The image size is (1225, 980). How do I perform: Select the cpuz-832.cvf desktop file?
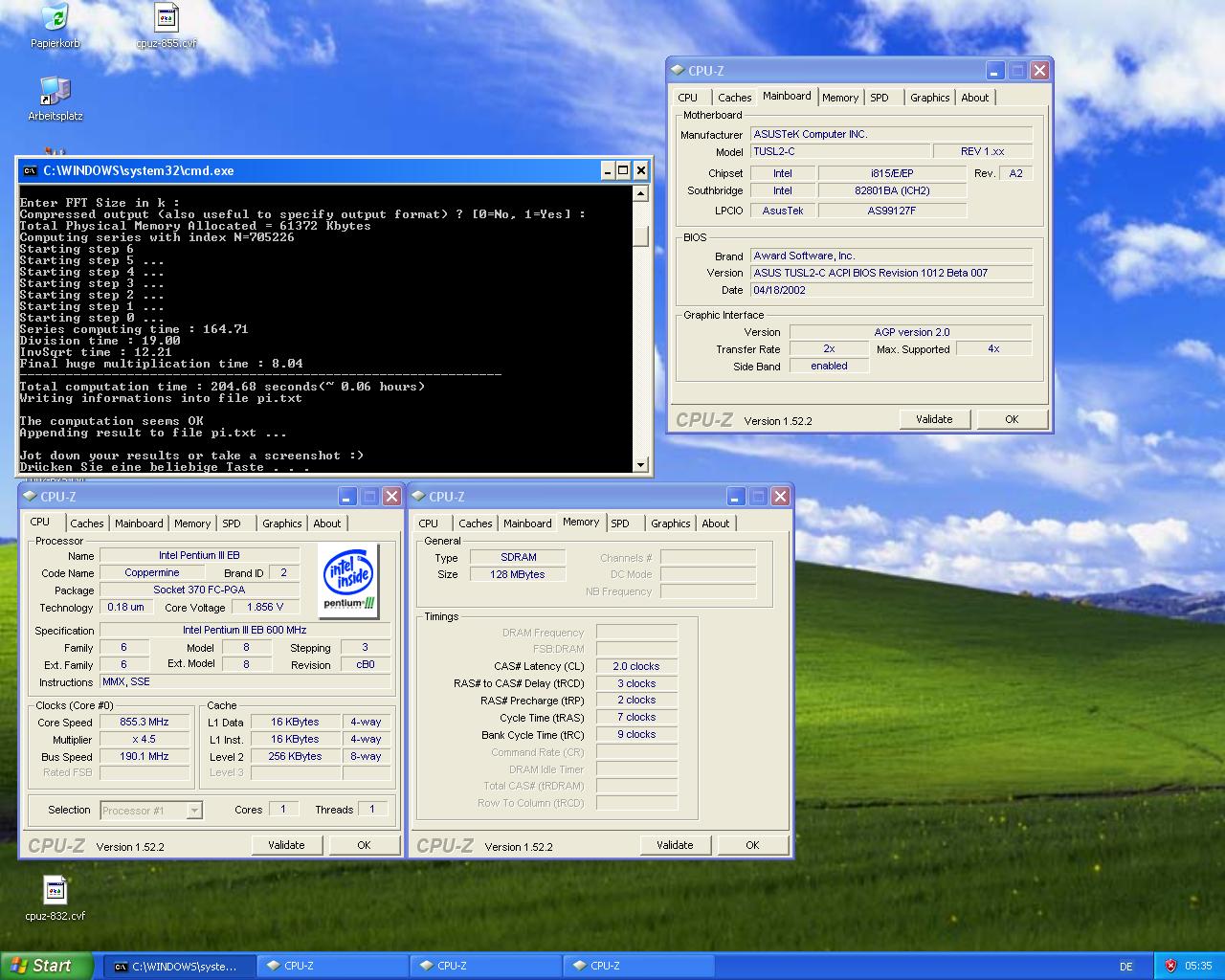coord(55,899)
